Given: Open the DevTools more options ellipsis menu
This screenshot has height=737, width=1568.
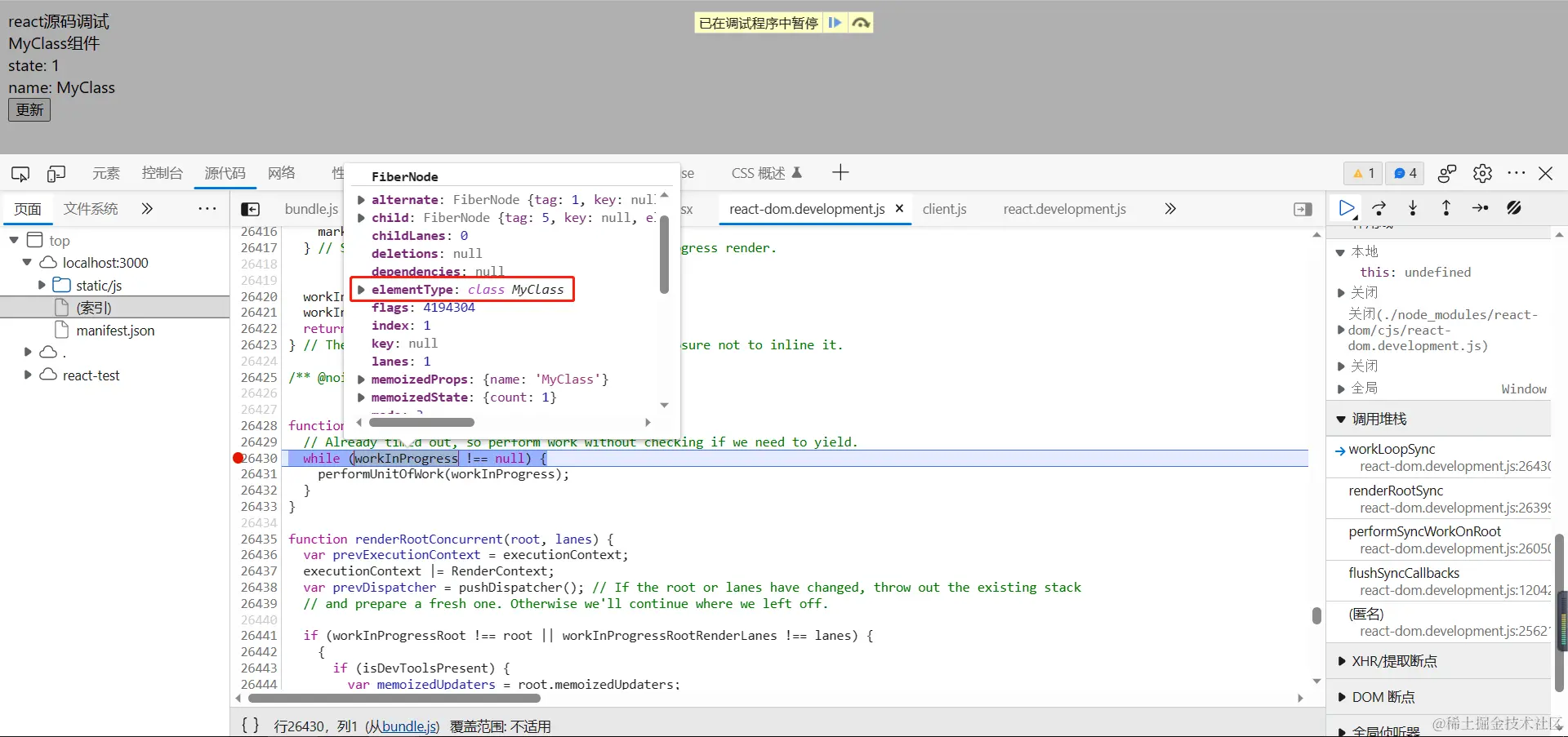Looking at the screenshot, I should [x=1517, y=173].
